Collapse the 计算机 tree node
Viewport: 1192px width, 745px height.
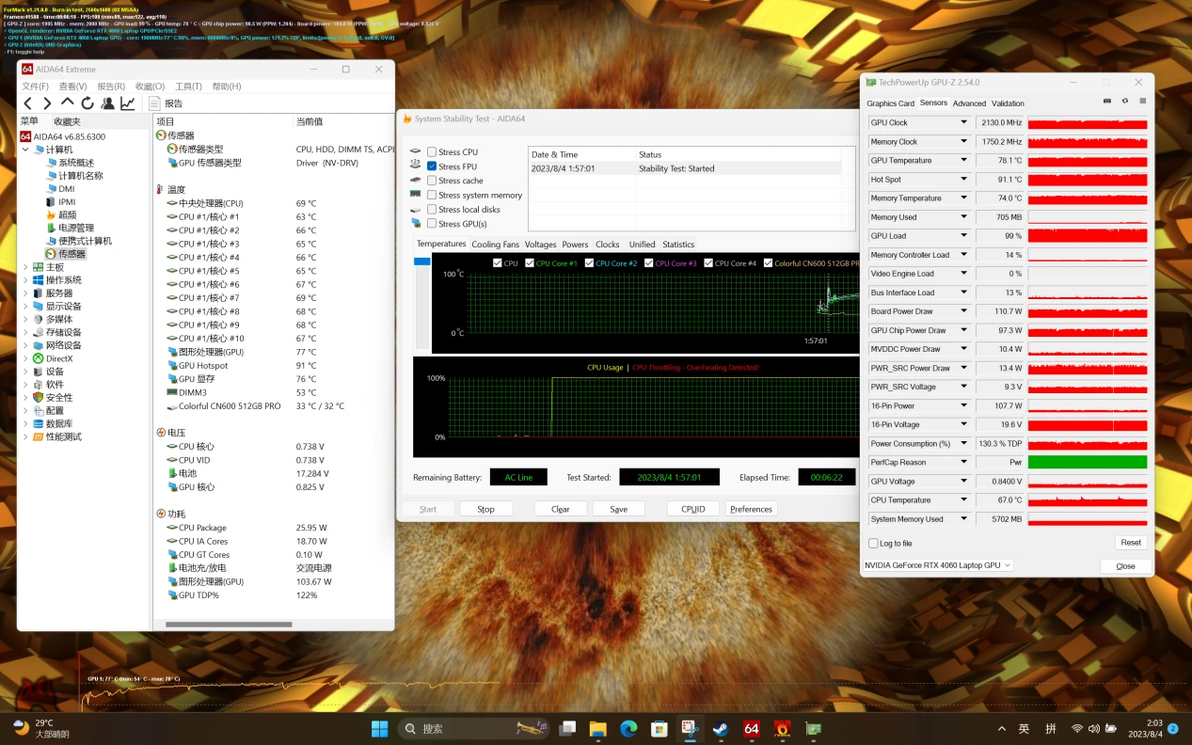26,150
